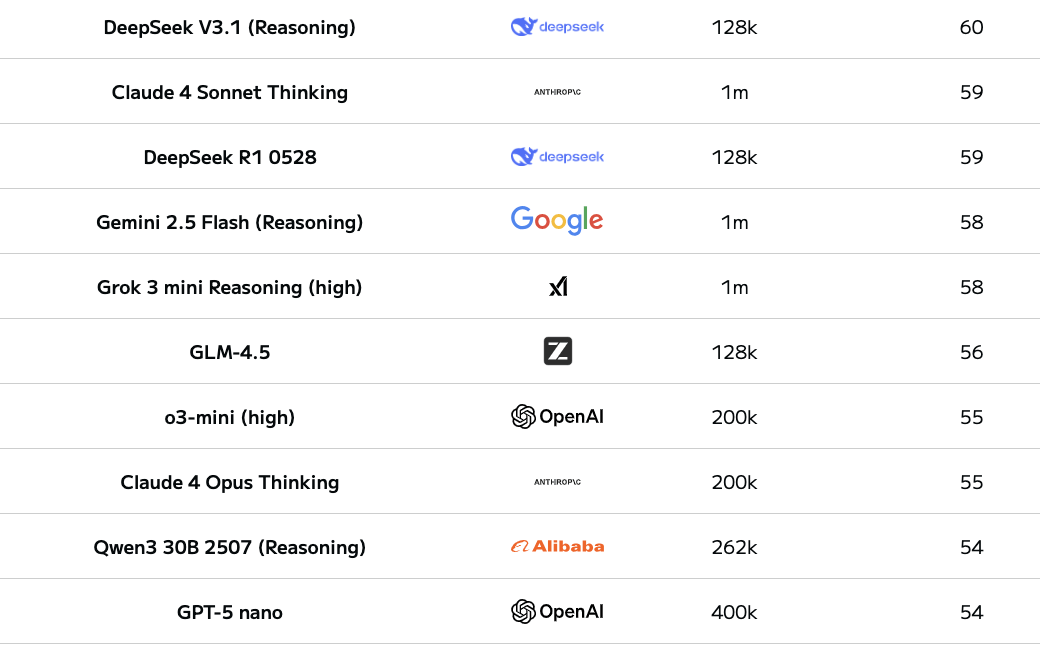The height and width of the screenshot is (656, 1040).
Task: Click the 400k context value for GPT-5 nano
Action: point(734,612)
